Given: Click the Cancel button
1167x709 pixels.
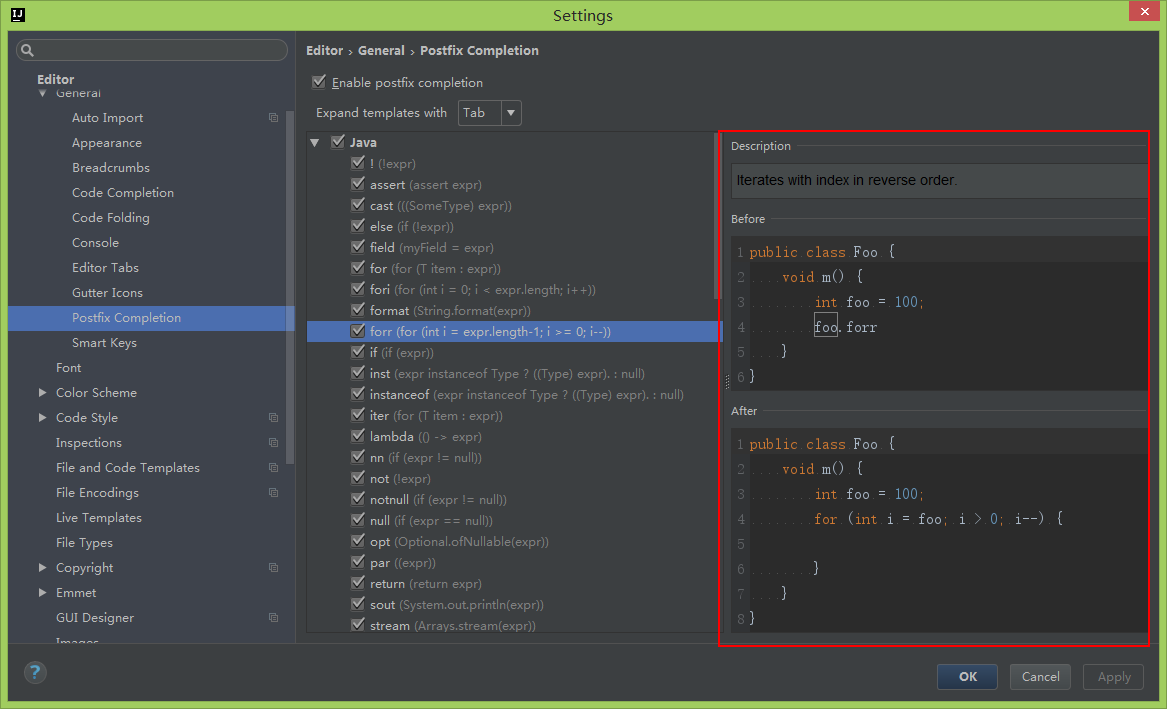Looking at the screenshot, I should pyautogui.click(x=1040, y=676).
